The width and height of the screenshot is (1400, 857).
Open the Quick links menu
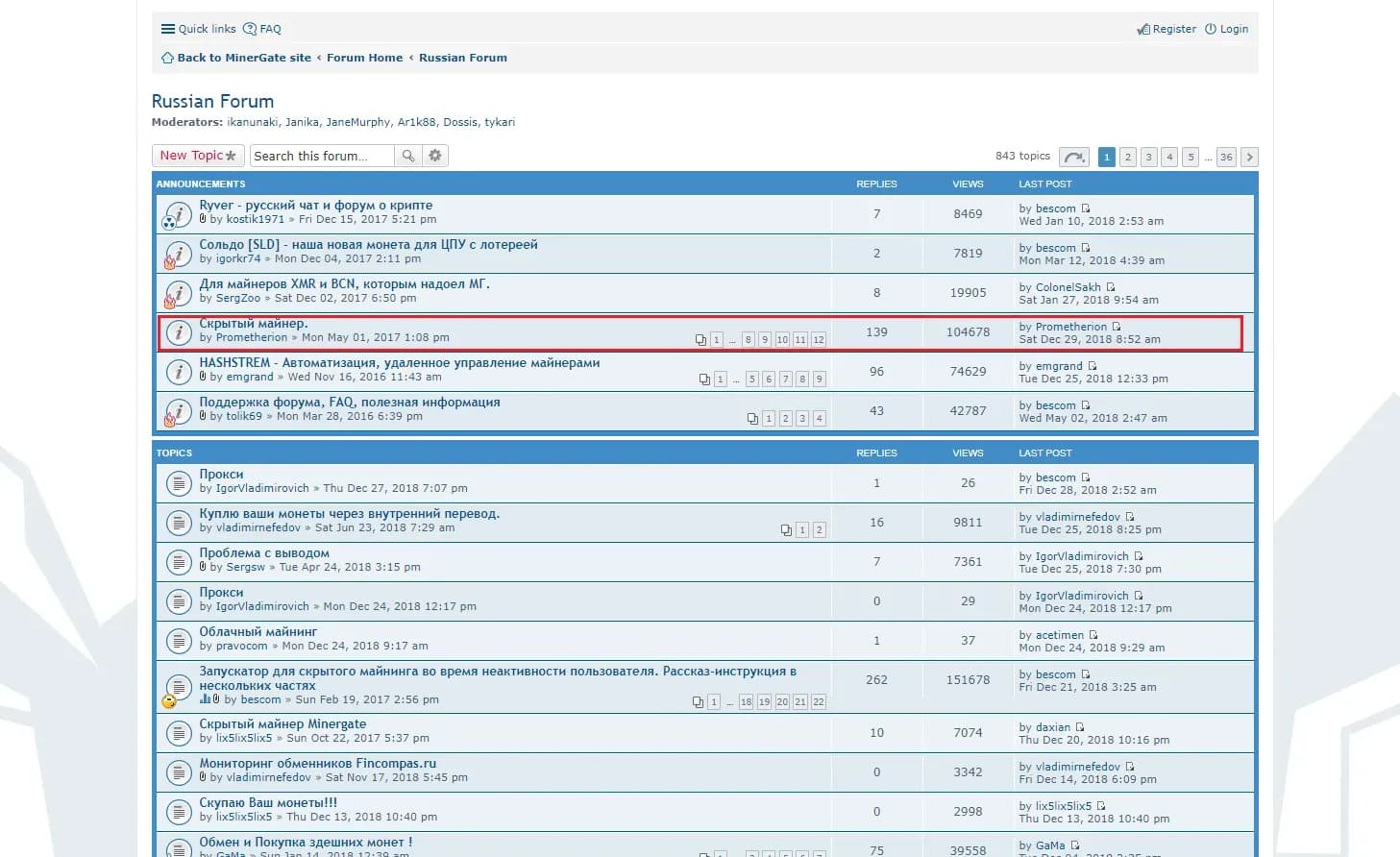[199, 29]
